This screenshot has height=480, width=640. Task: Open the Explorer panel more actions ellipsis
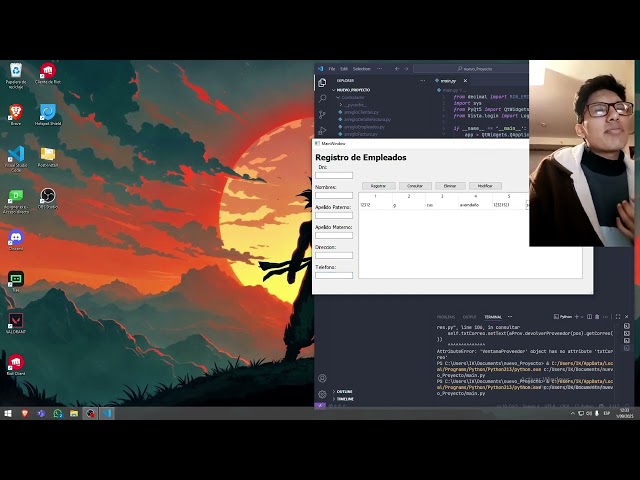coord(422,81)
